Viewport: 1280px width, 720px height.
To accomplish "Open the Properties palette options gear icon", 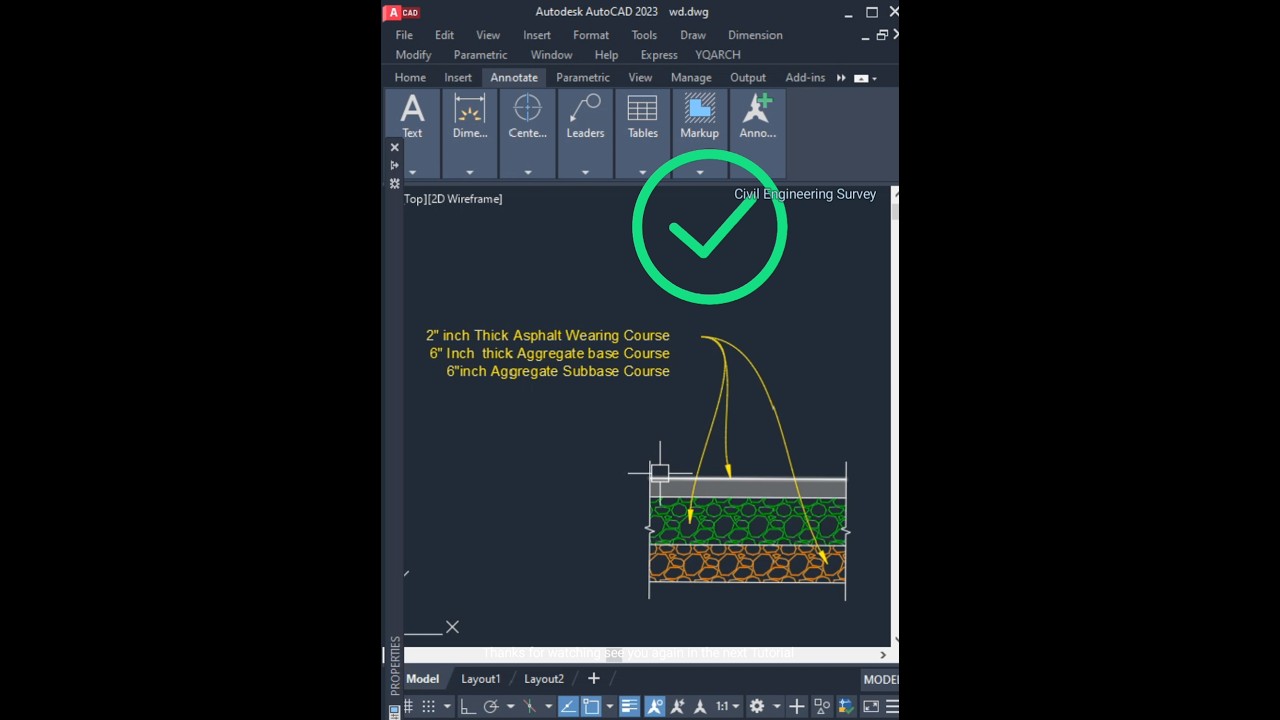I will (394, 184).
